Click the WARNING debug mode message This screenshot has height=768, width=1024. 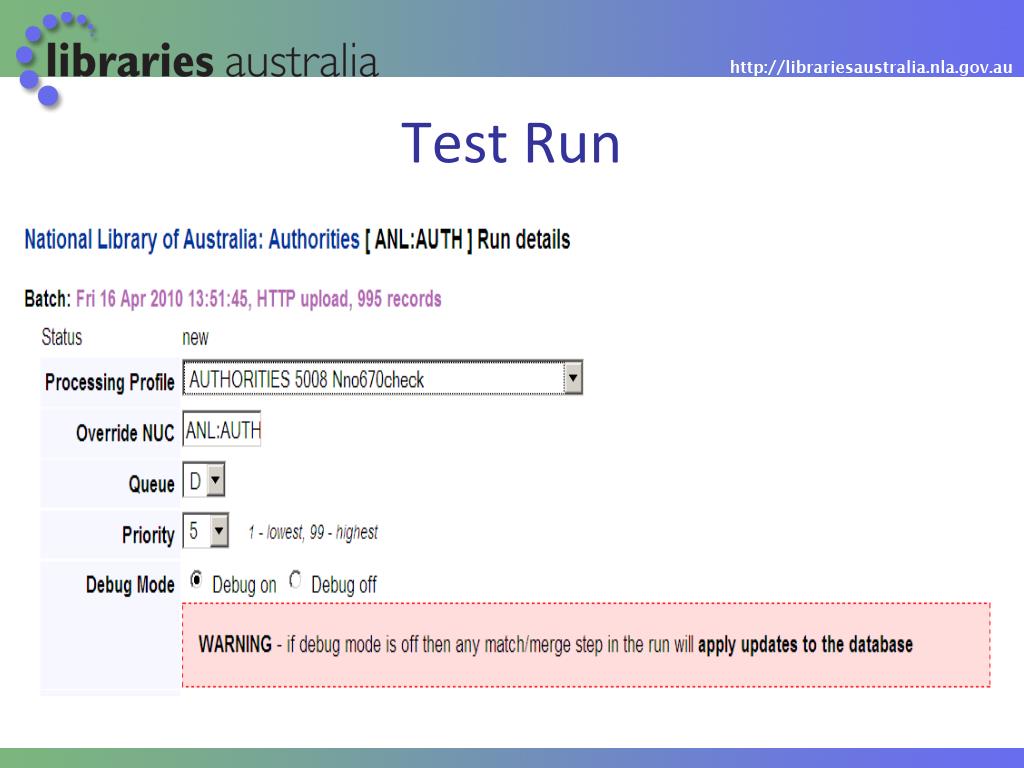[x=586, y=645]
